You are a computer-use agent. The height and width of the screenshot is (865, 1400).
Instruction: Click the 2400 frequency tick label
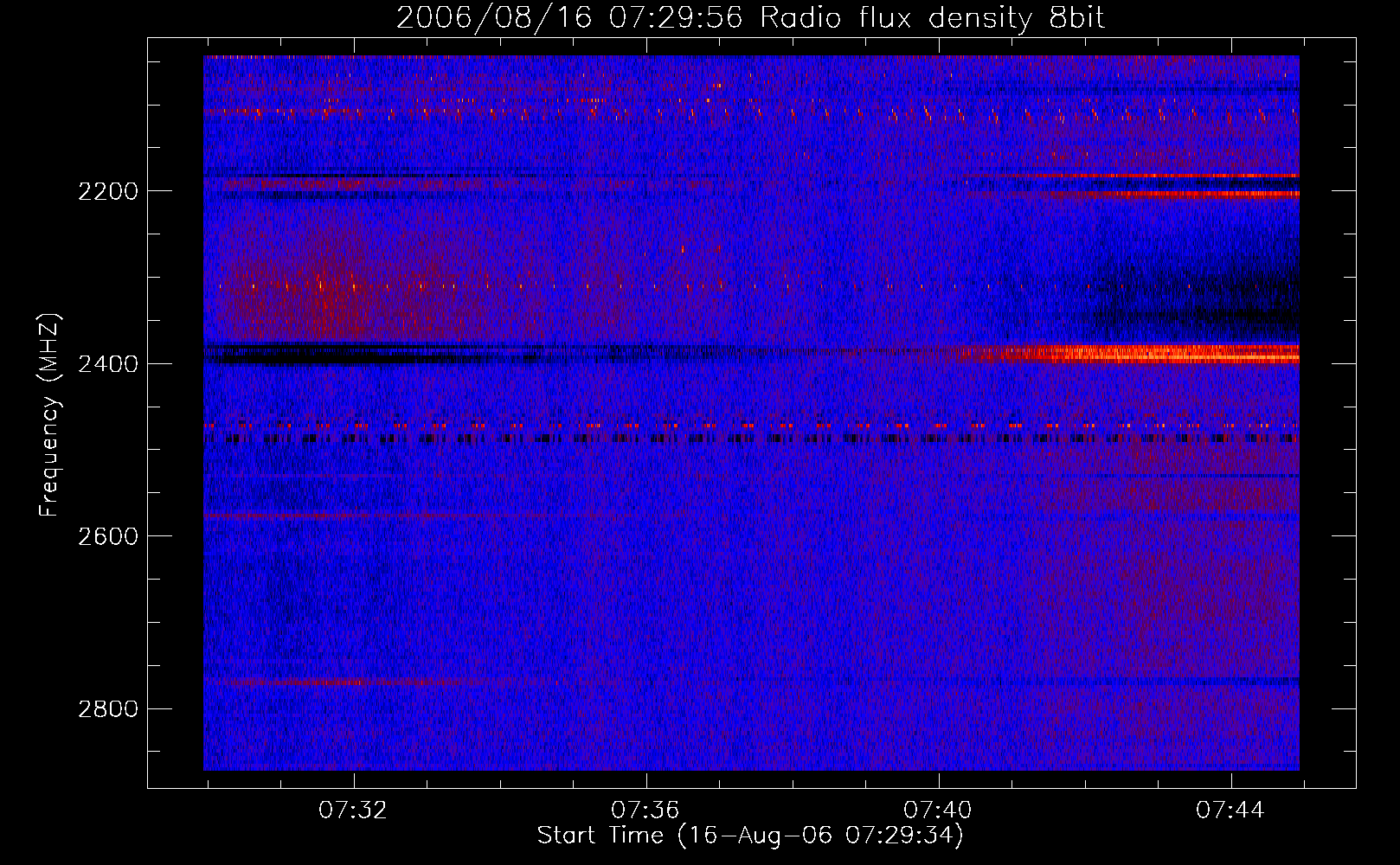coord(108,364)
